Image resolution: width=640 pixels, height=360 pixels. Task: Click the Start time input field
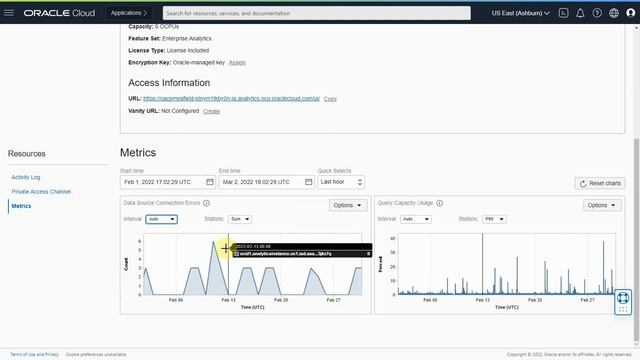(x=168, y=182)
